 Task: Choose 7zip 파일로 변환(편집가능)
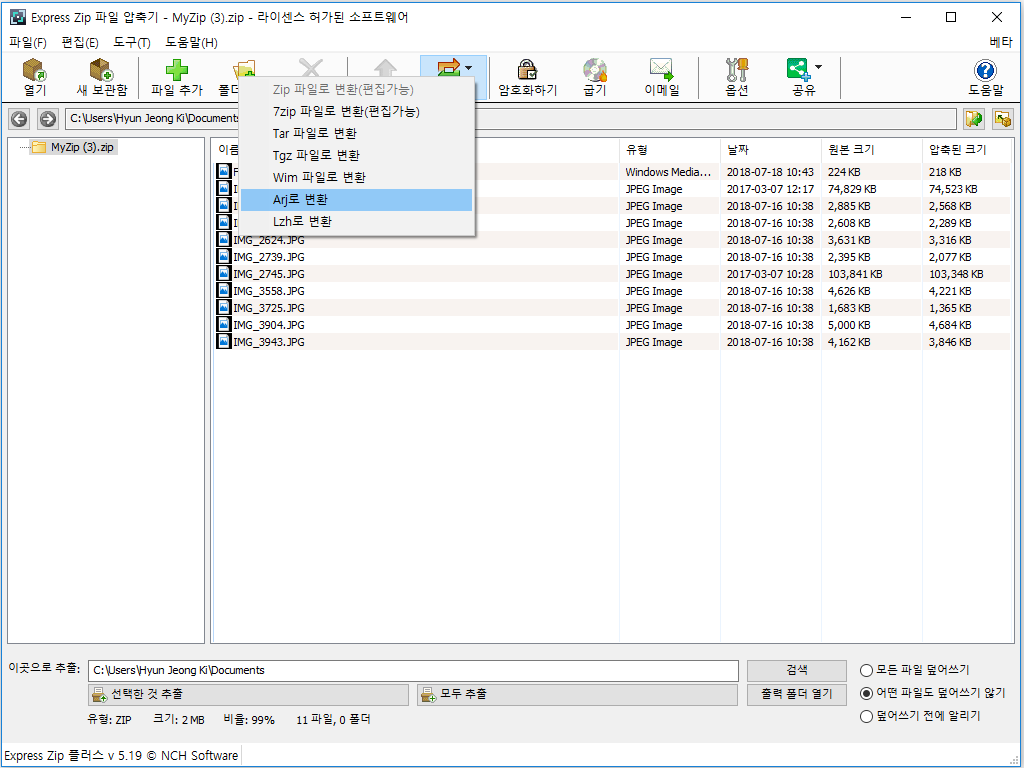357,112
